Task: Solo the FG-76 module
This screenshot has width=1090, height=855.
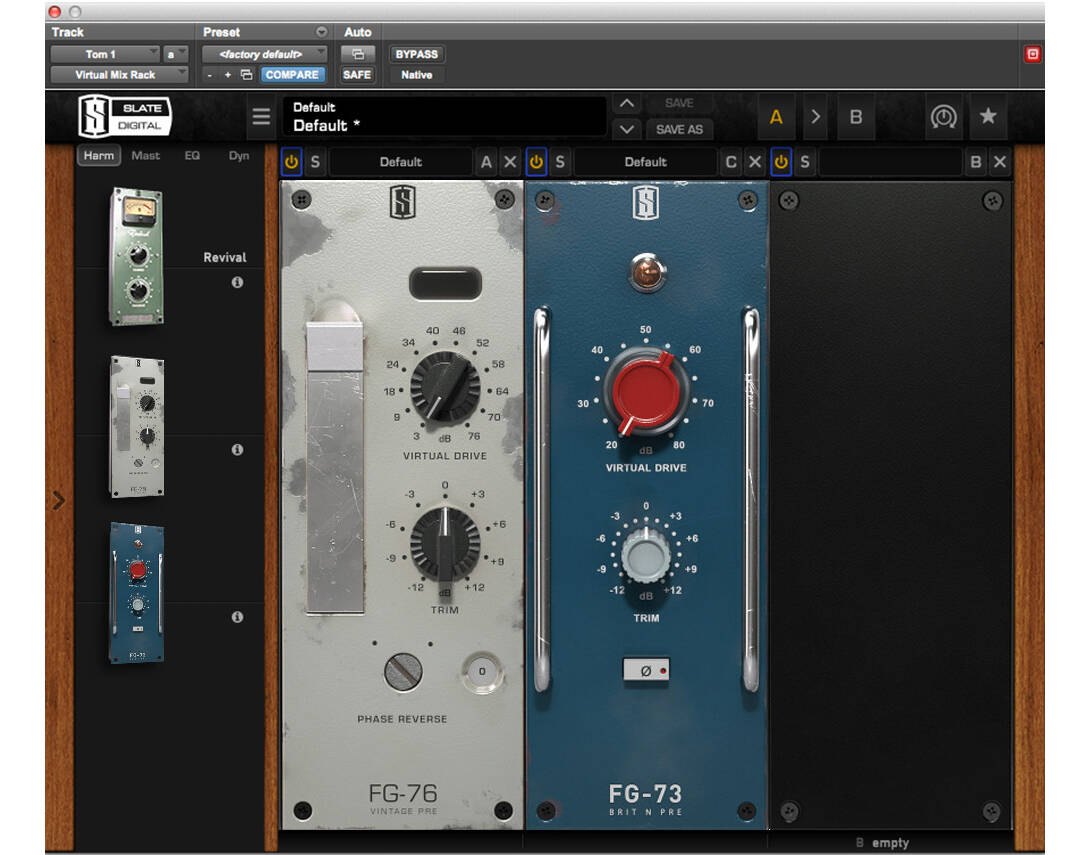Action: tap(315, 162)
